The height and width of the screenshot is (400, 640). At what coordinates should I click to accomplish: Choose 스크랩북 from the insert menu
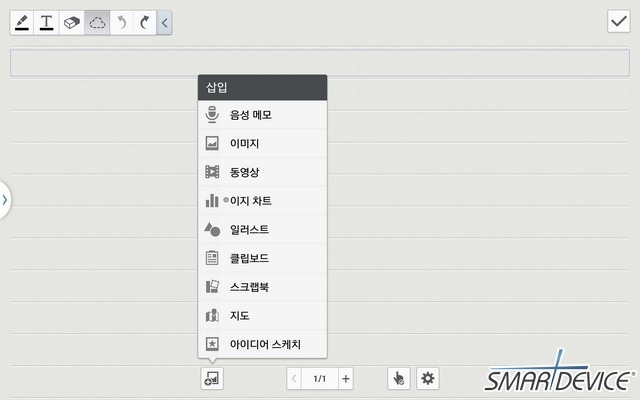[262, 287]
